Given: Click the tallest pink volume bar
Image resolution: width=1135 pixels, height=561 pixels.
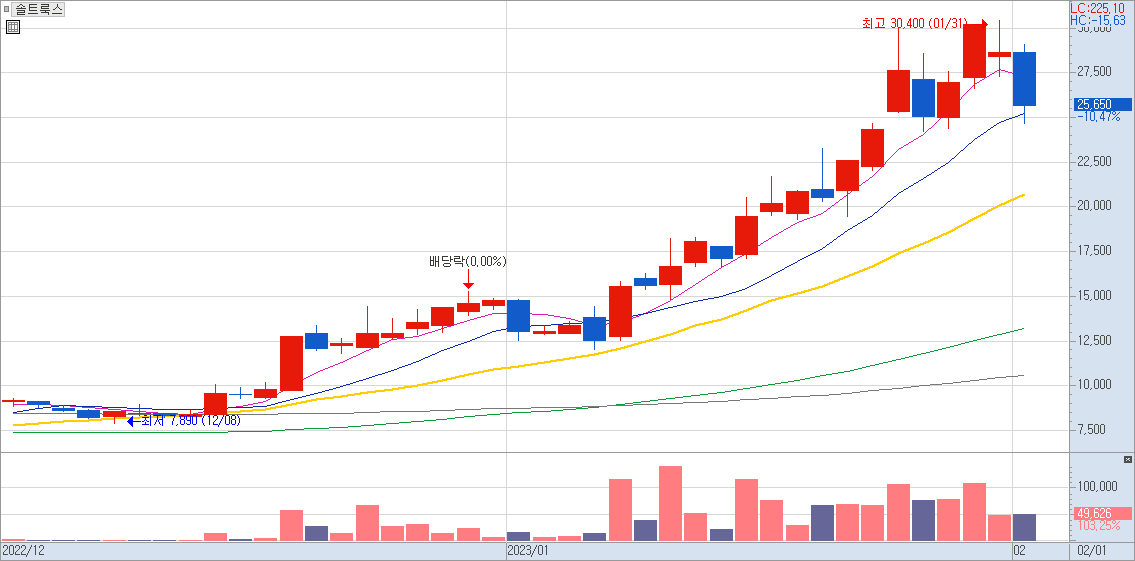Looking at the screenshot, I should tap(670, 503).
